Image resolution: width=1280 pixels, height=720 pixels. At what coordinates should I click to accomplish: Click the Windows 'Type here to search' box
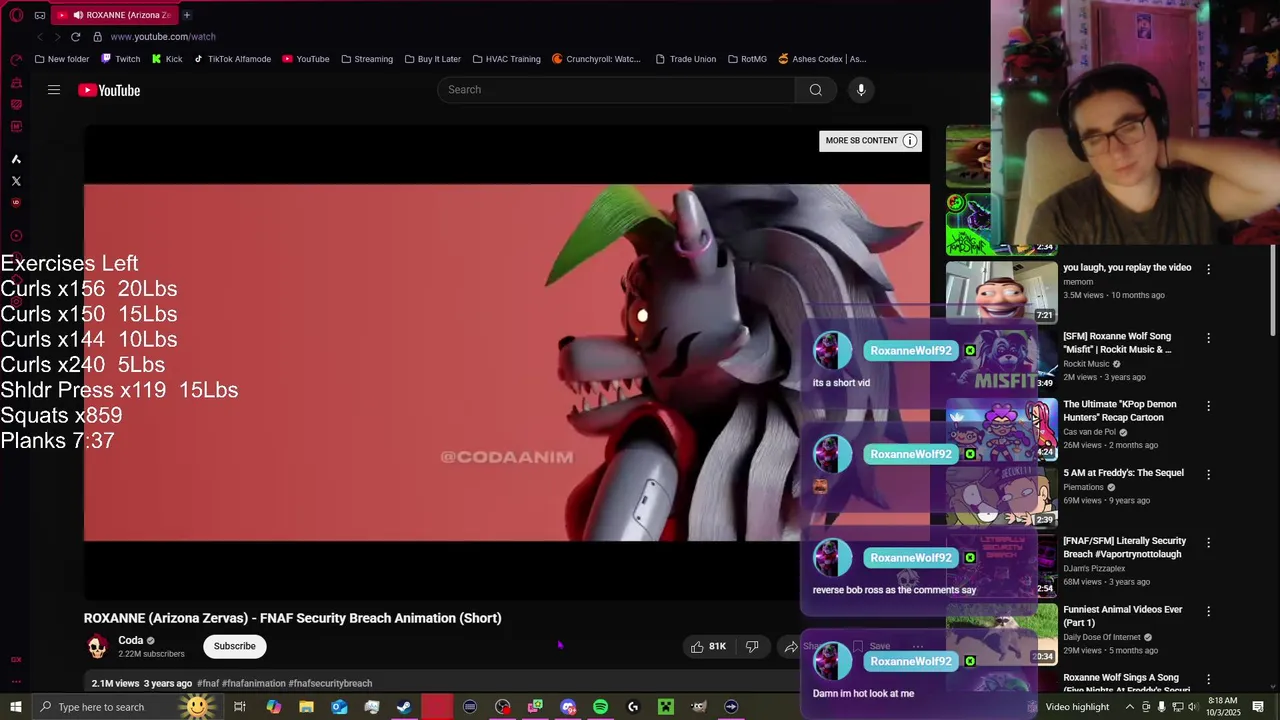[130, 707]
